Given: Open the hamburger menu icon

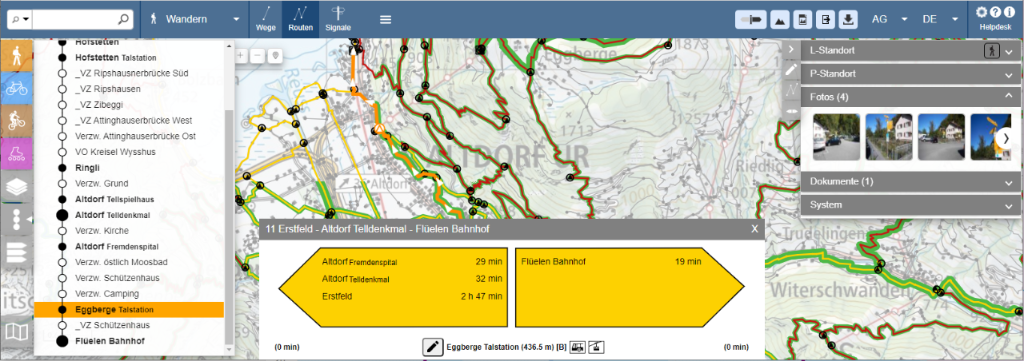Looking at the screenshot, I should [386, 20].
